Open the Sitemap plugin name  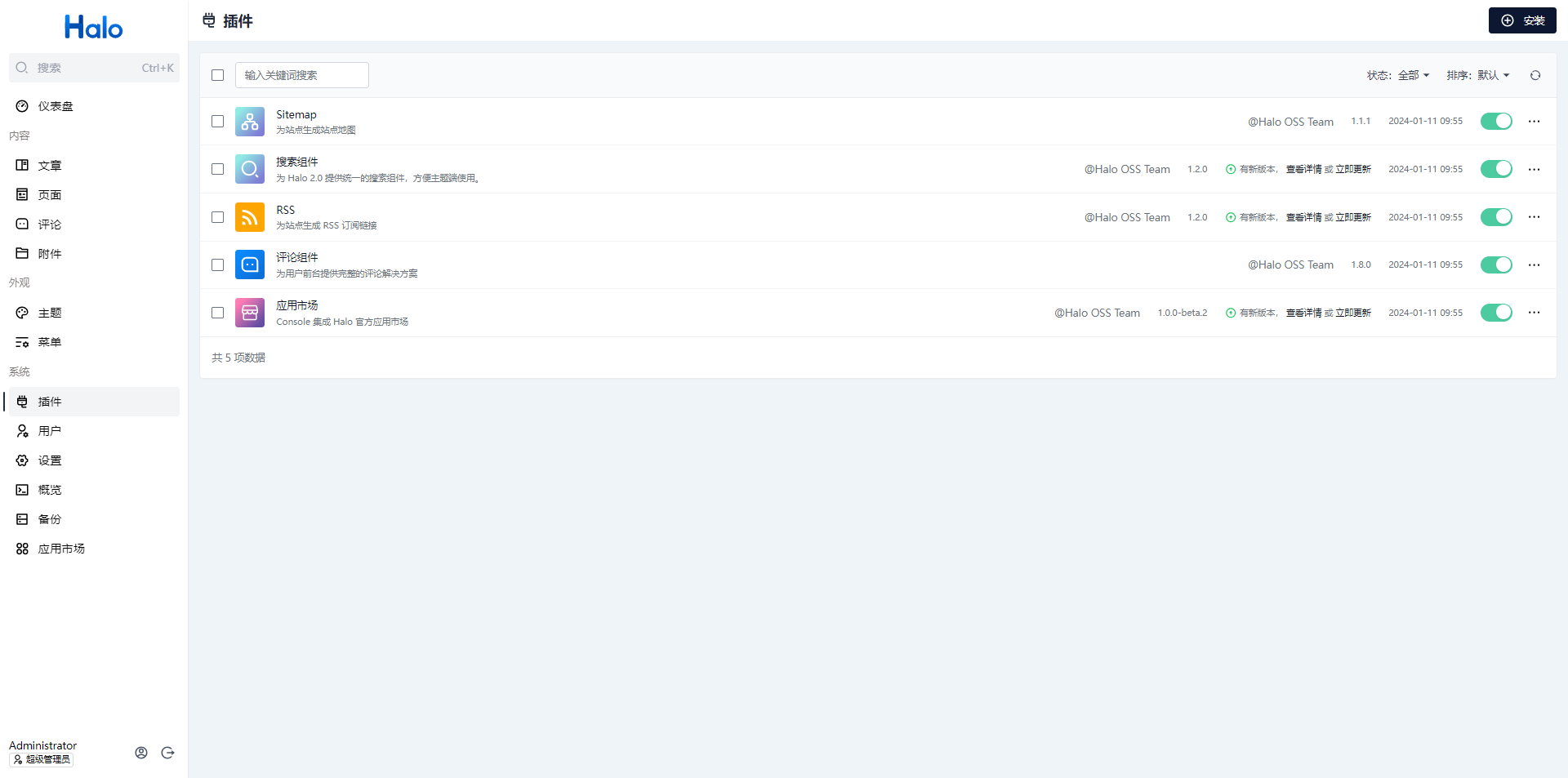click(x=296, y=114)
